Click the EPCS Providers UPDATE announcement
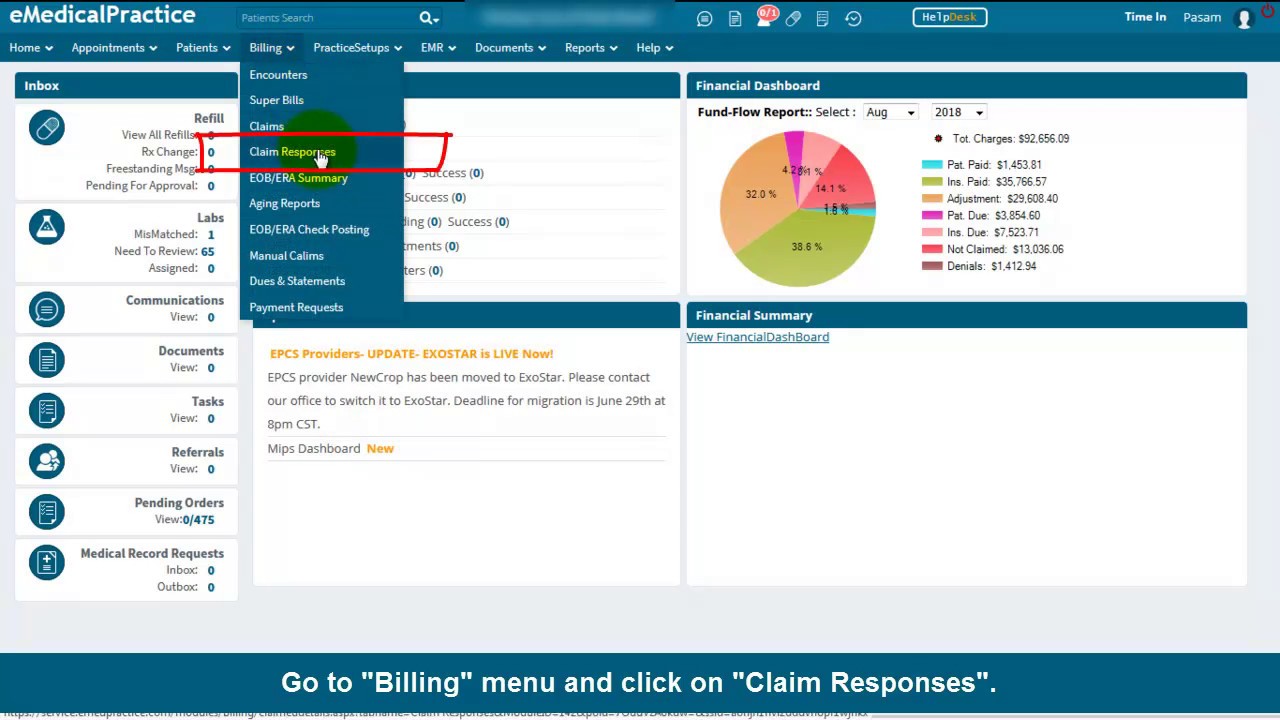 point(411,354)
